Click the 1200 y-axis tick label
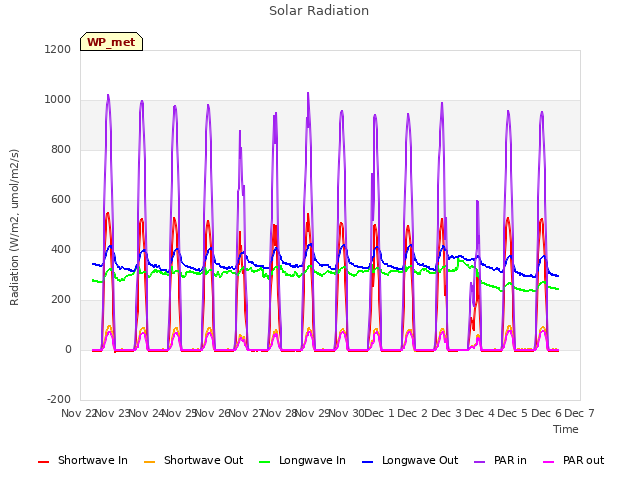Image resolution: width=640 pixels, height=480 pixels. (58, 49)
